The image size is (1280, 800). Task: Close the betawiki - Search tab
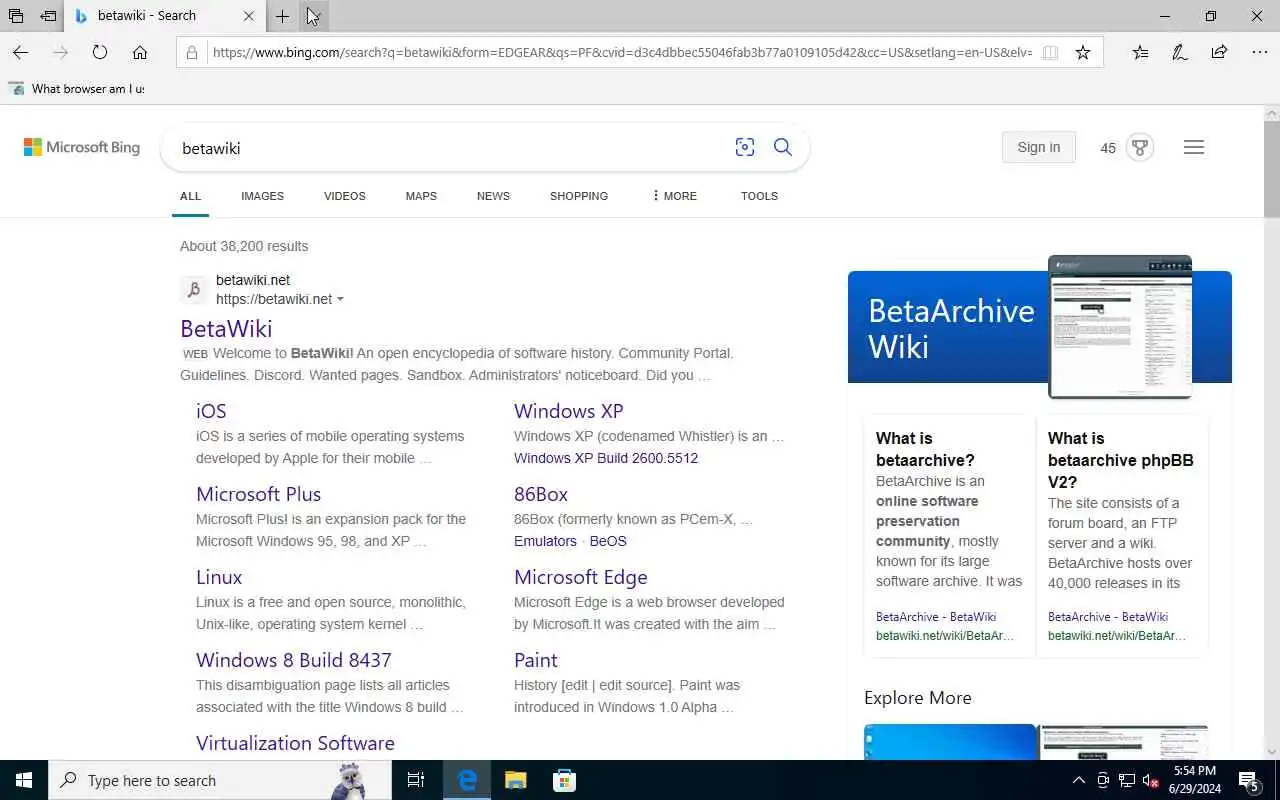249,16
